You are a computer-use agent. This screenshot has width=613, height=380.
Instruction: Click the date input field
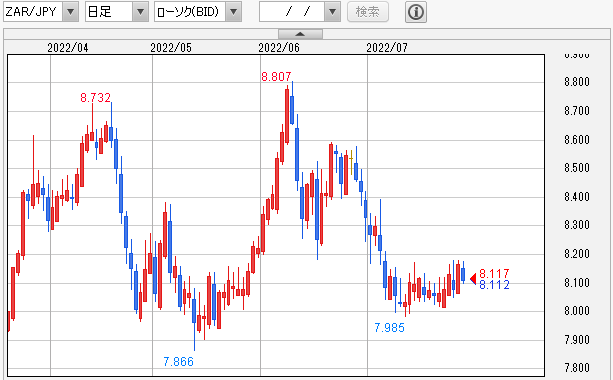(x=292, y=12)
